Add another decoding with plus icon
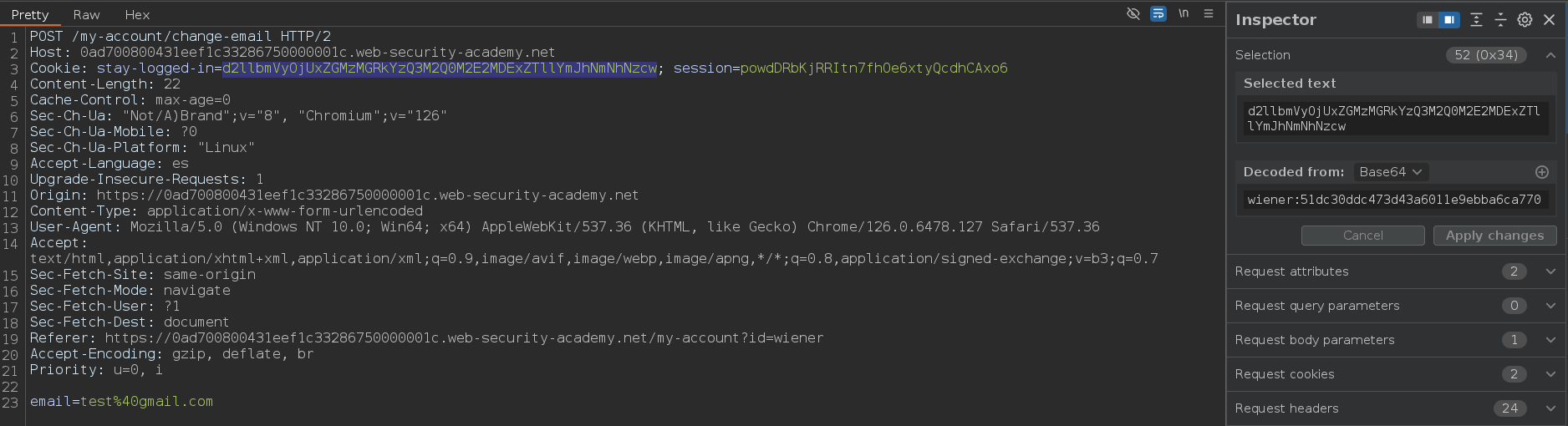Screen dimensions: 1568x426 (1542, 172)
